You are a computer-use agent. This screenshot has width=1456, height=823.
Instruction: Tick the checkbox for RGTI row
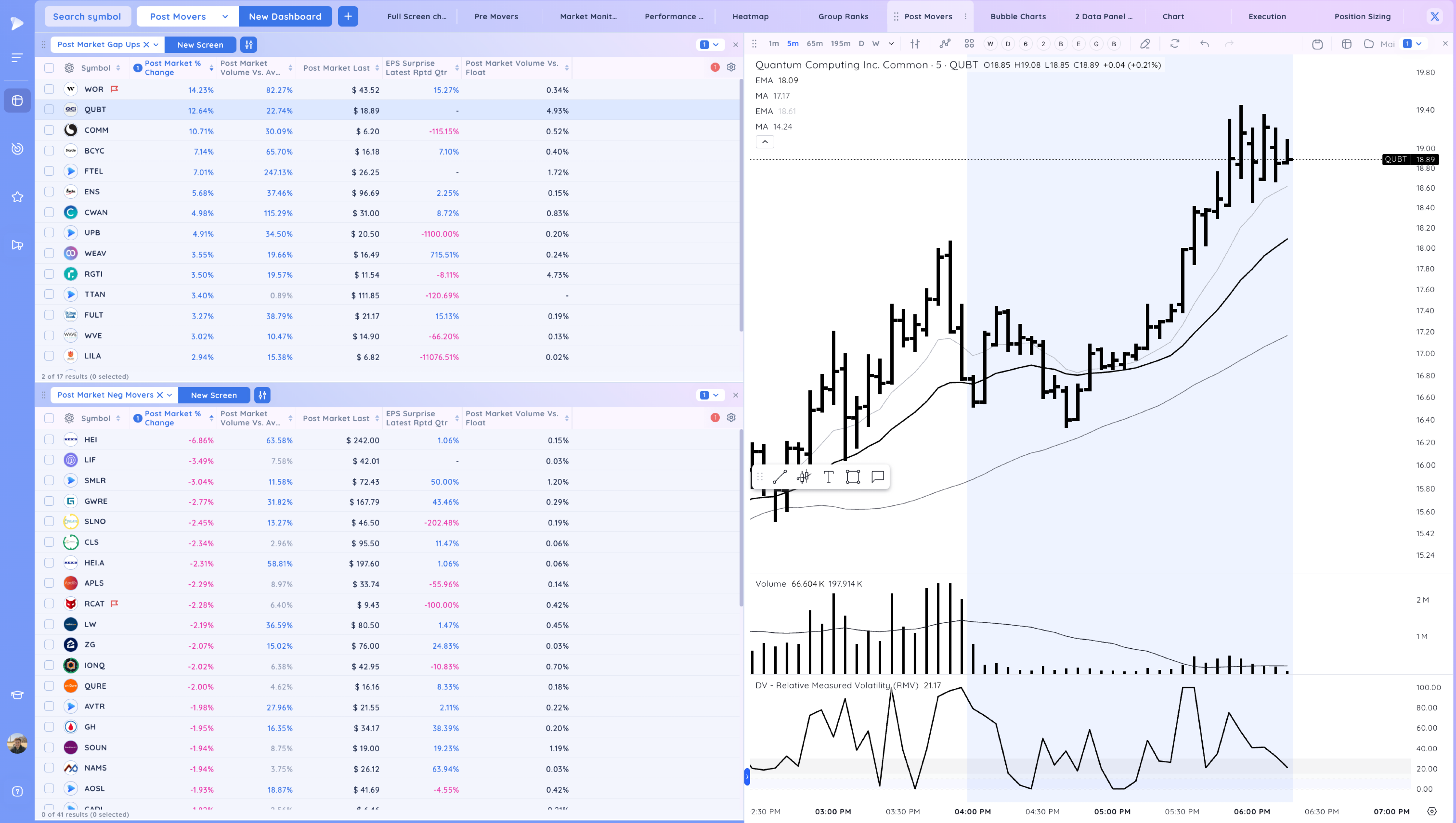click(x=49, y=274)
